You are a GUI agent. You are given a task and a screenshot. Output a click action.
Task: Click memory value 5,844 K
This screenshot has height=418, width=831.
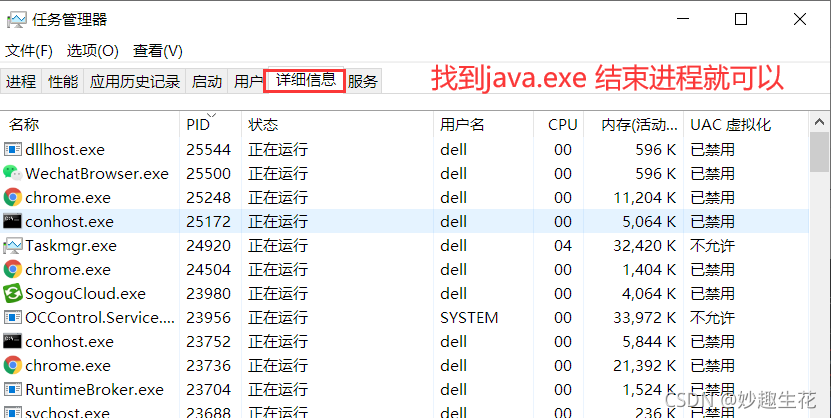(x=649, y=341)
